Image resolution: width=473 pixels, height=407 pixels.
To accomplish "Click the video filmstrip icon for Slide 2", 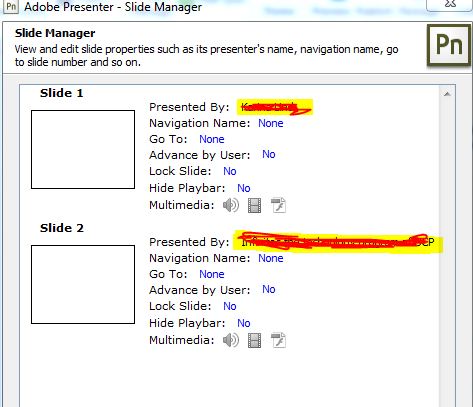I will [255, 341].
